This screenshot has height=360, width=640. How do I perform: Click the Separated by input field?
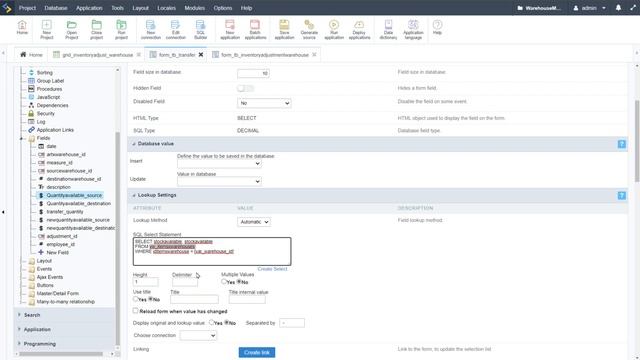click(292, 323)
